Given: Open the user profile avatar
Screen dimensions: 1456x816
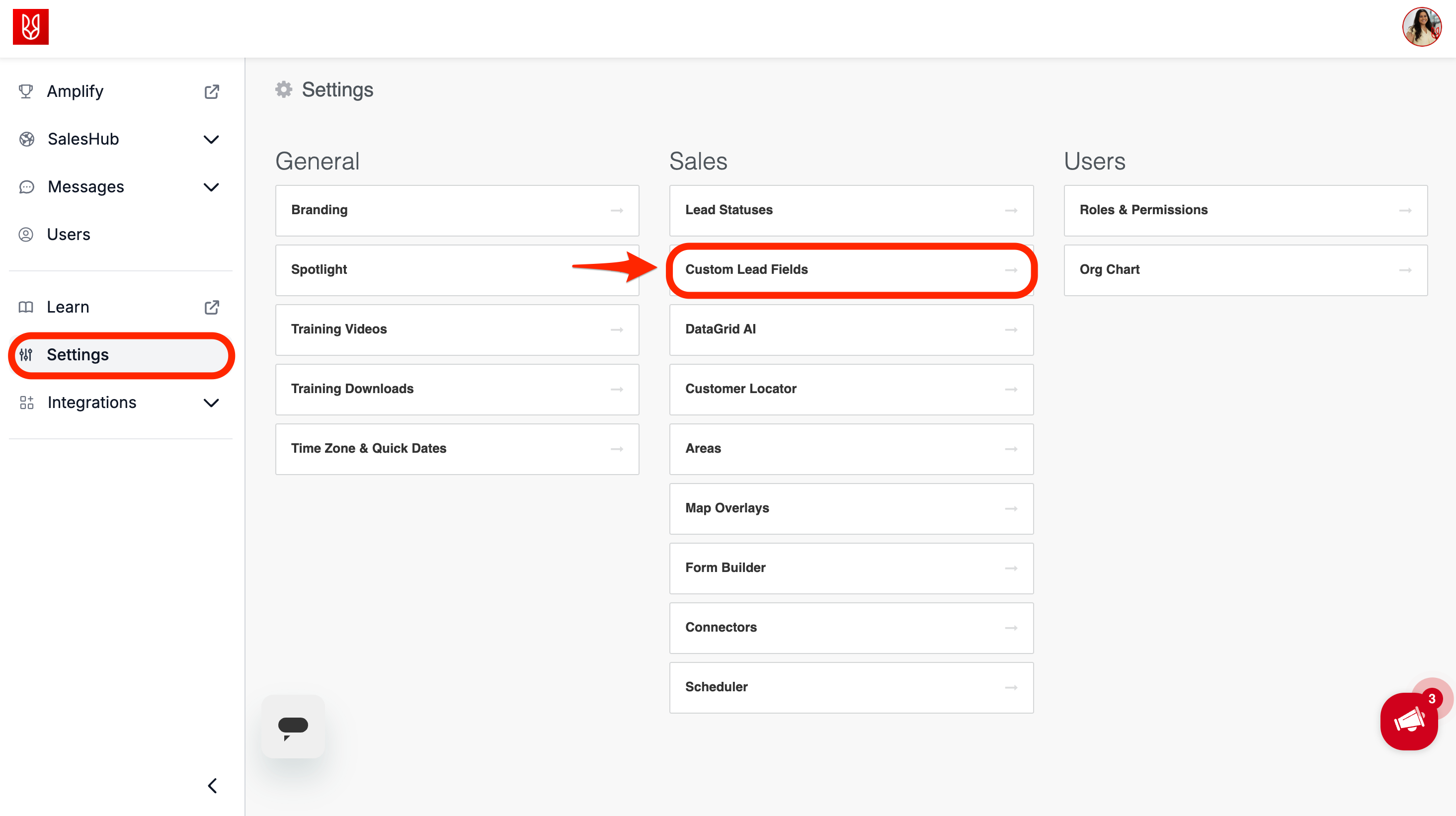Looking at the screenshot, I should tap(1422, 26).
